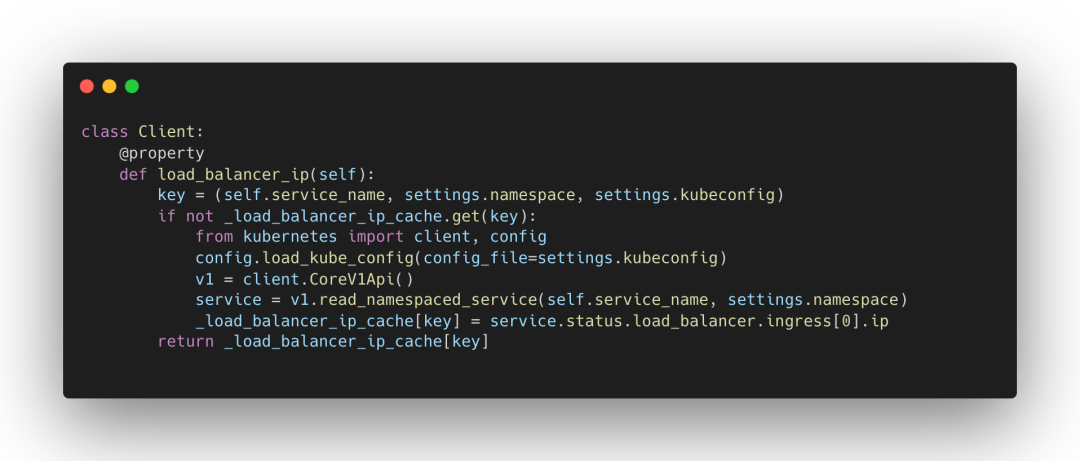Viewport: 1080px width, 461px height.
Task: Click the kubernetes module name in import
Action: (291, 237)
